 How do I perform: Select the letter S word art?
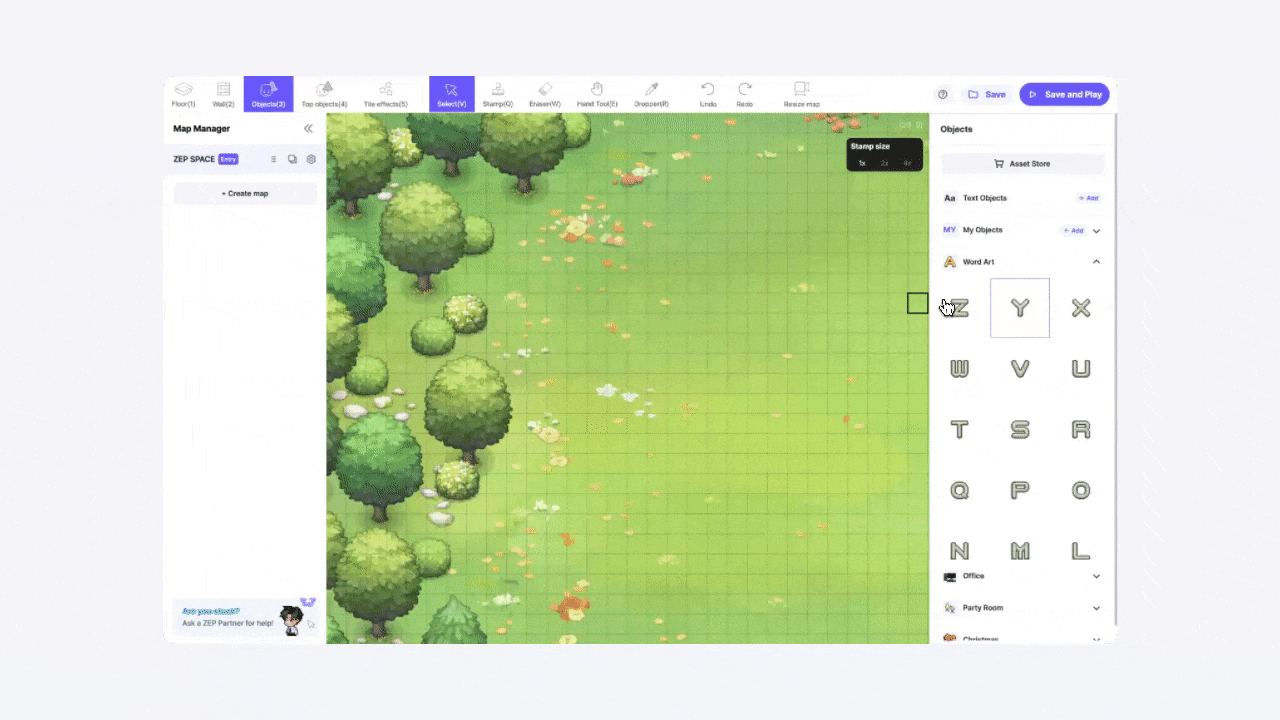[1020, 430]
